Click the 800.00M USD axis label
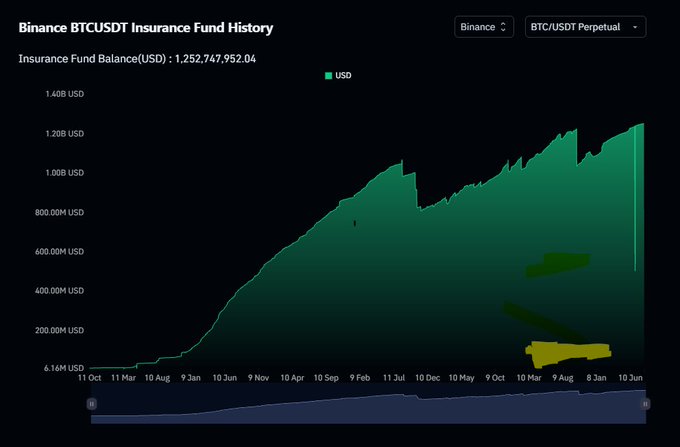This screenshot has height=447, width=680. (x=59, y=212)
